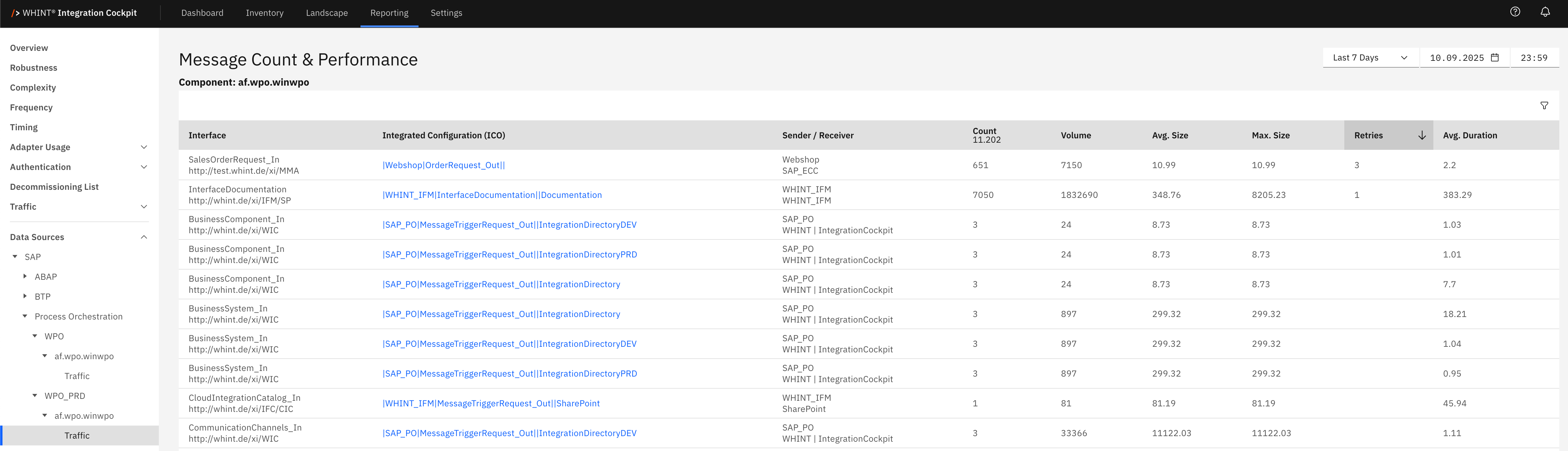Collapse the Process Orchestration node
Image resolution: width=1568 pixels, height=451 pixels.
(25, 316)
